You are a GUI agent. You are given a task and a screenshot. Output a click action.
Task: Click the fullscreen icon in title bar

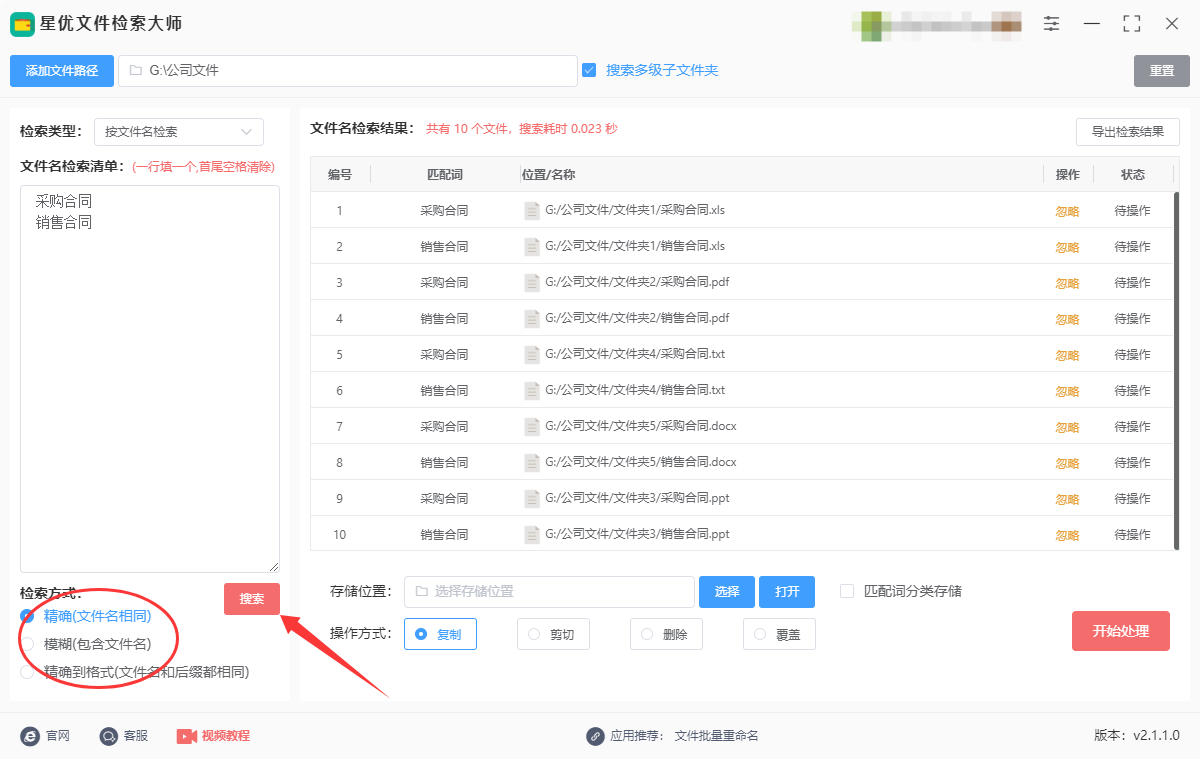click(1132, 23)
